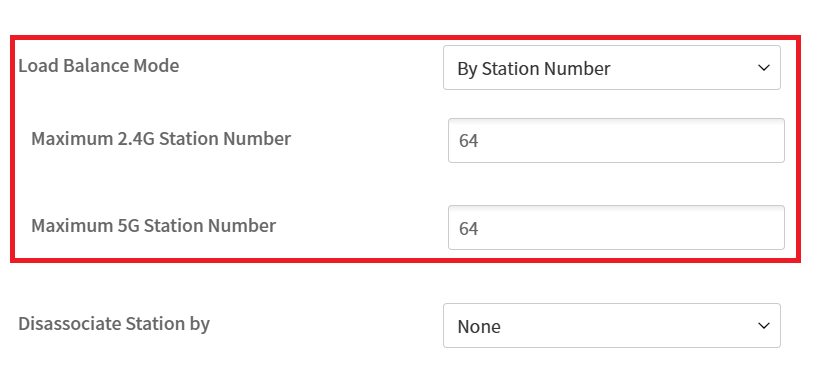
Task: Click the word Mode in Load Balance Mode
Action: tap(156, 66)
